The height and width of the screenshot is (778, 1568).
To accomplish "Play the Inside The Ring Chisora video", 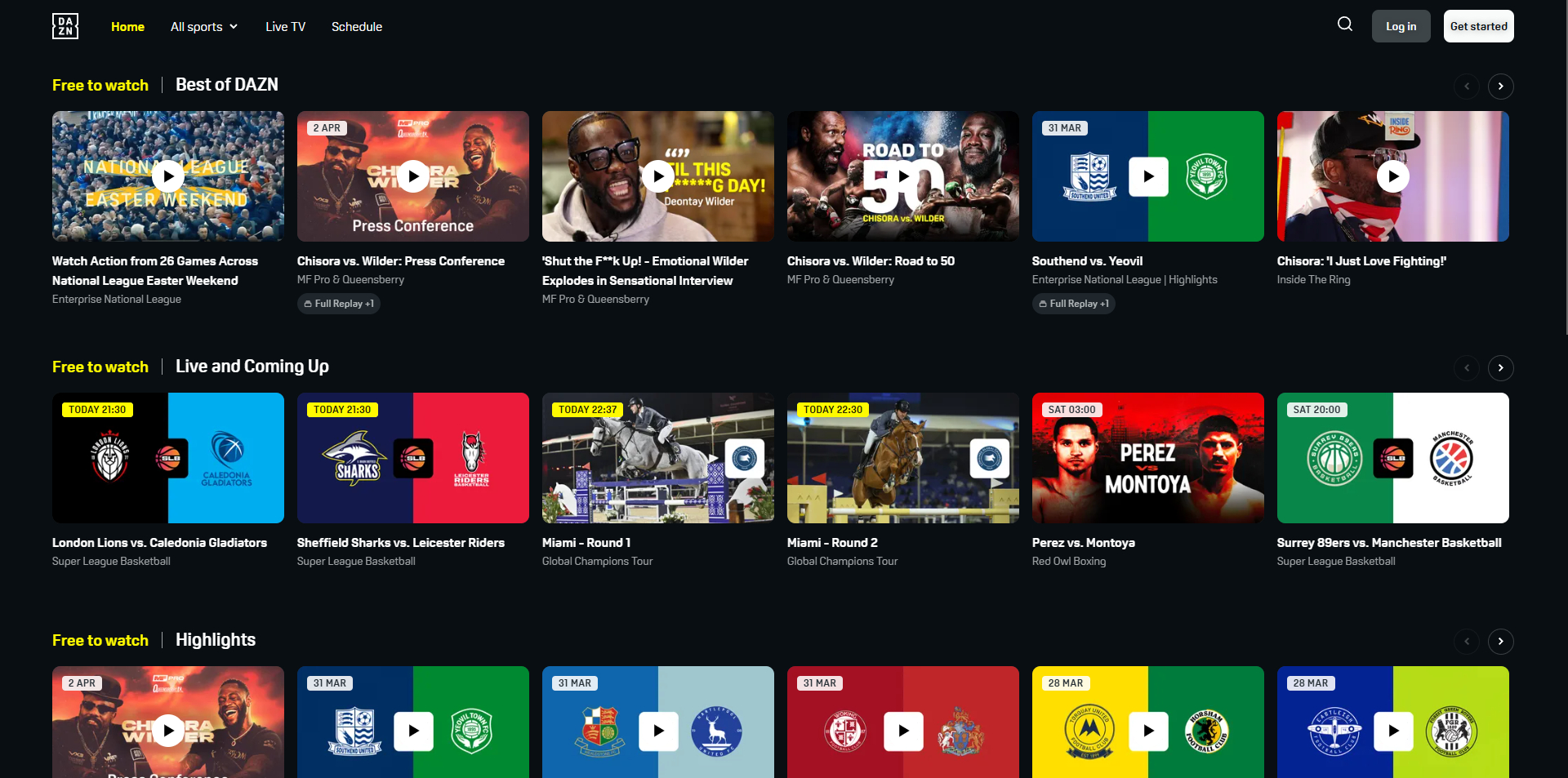I will 1393,176.
